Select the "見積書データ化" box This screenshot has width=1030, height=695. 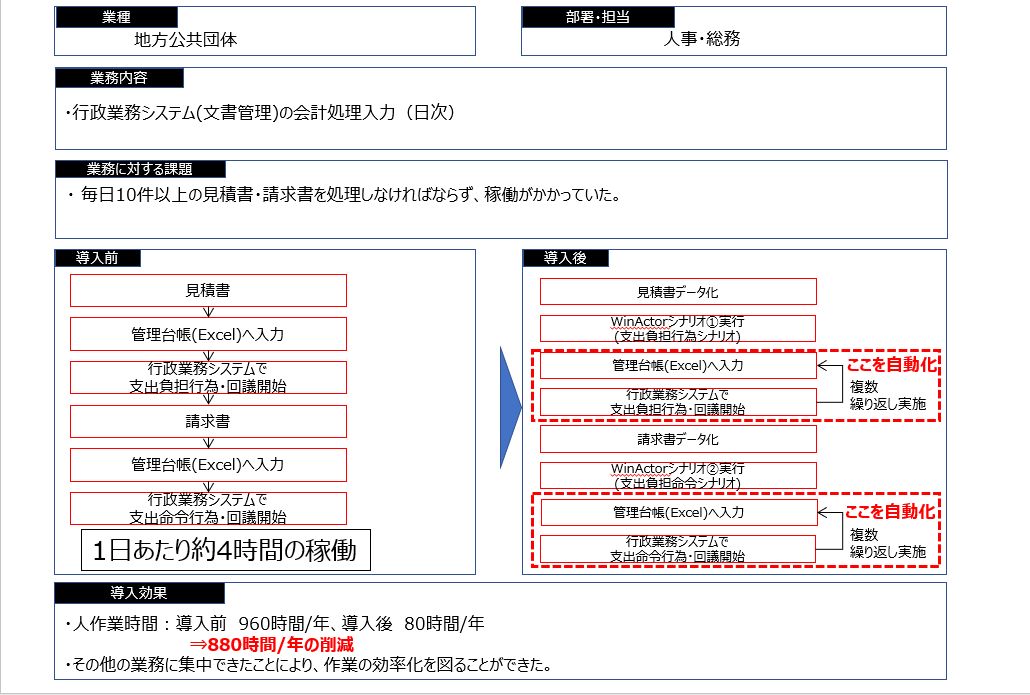point(678,292)
